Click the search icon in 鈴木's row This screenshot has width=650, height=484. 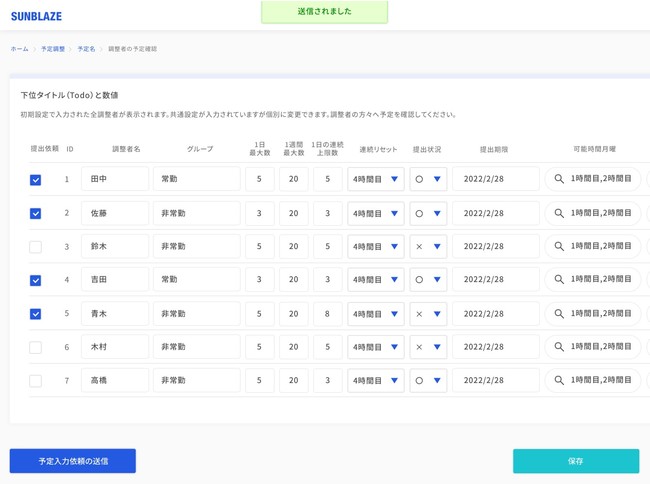tap(560, 247)
